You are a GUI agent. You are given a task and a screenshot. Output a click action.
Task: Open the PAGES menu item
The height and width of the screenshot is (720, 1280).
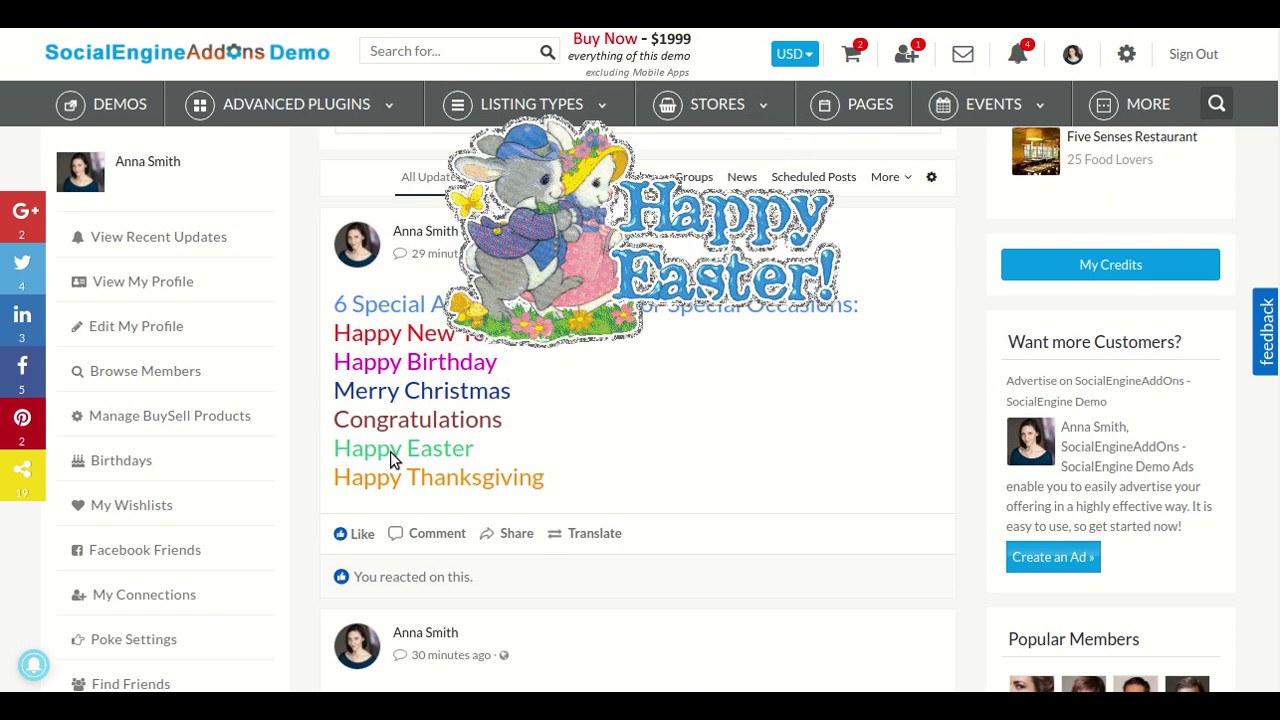853,104
